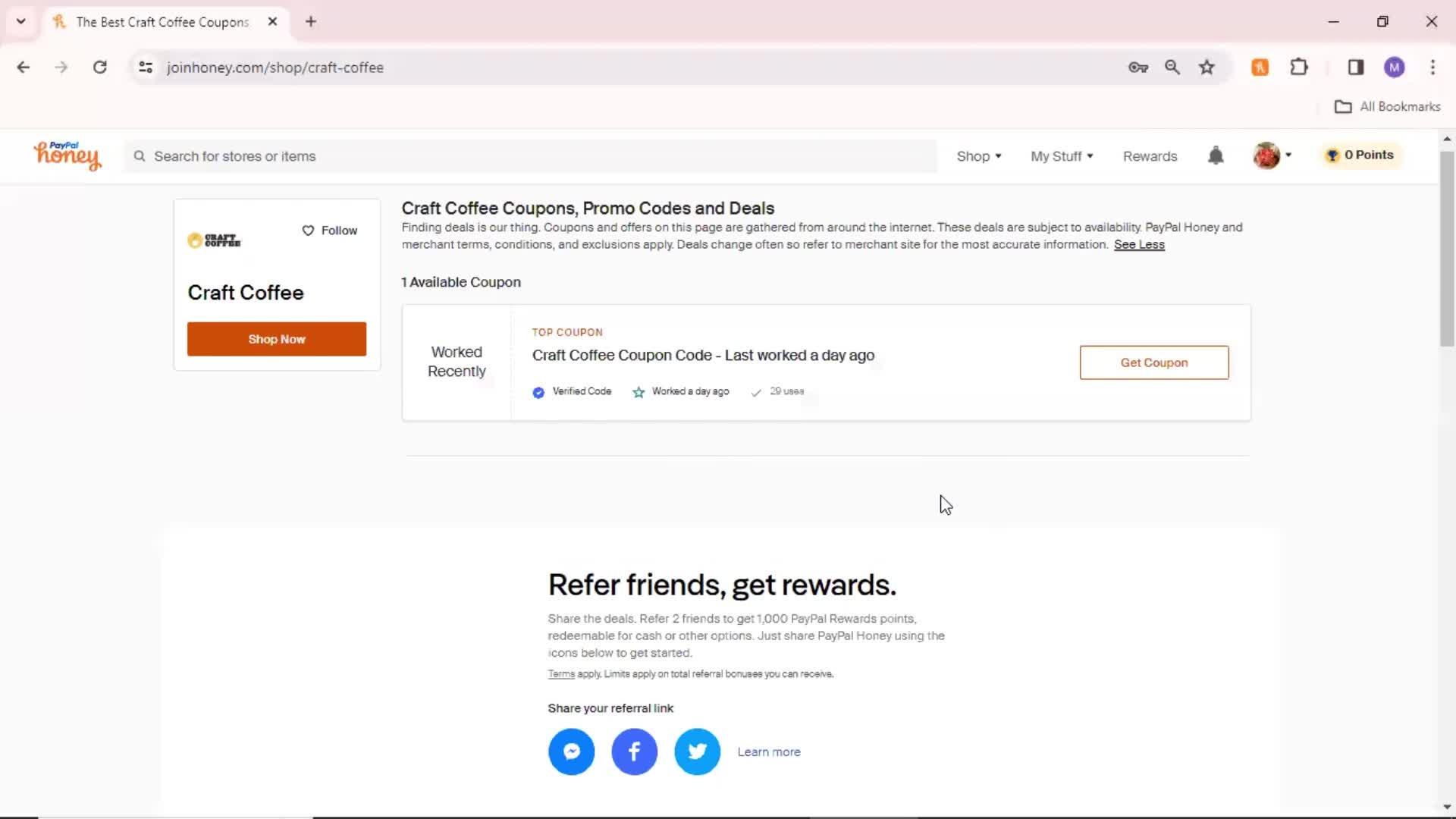Screen dimensions: 1456x819
Task: Select The Best Craft Coffee Coupons tab
Action: [162, 22]
